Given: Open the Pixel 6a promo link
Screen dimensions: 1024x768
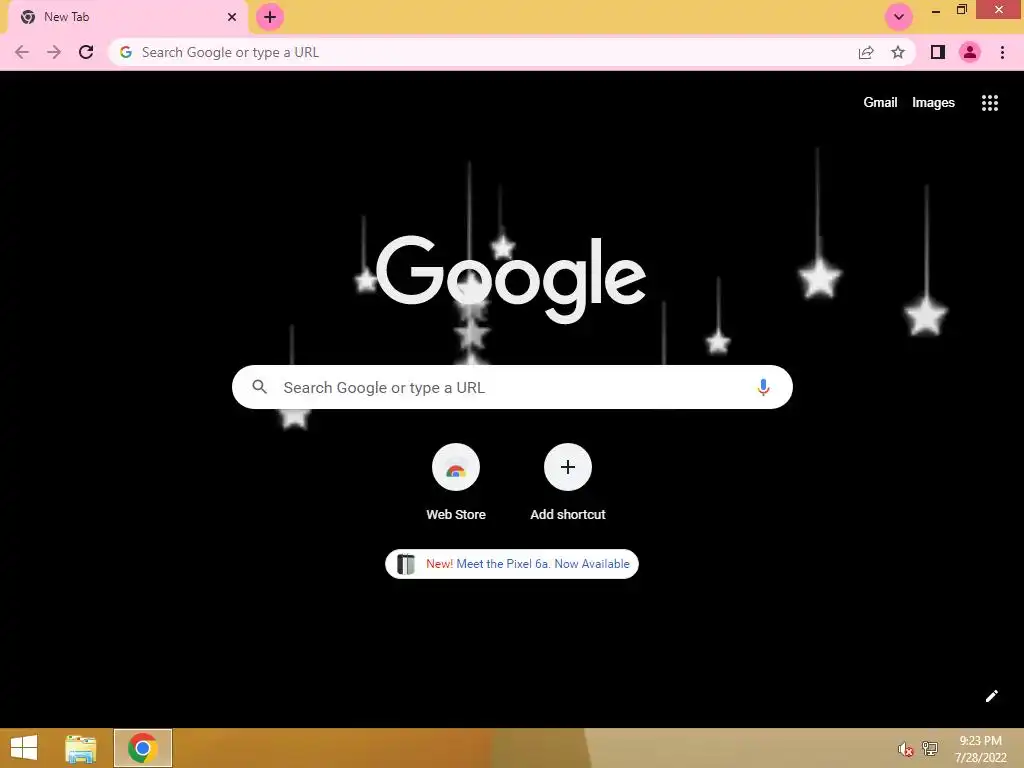Looking at the screenshot, I should coord(512,564).
